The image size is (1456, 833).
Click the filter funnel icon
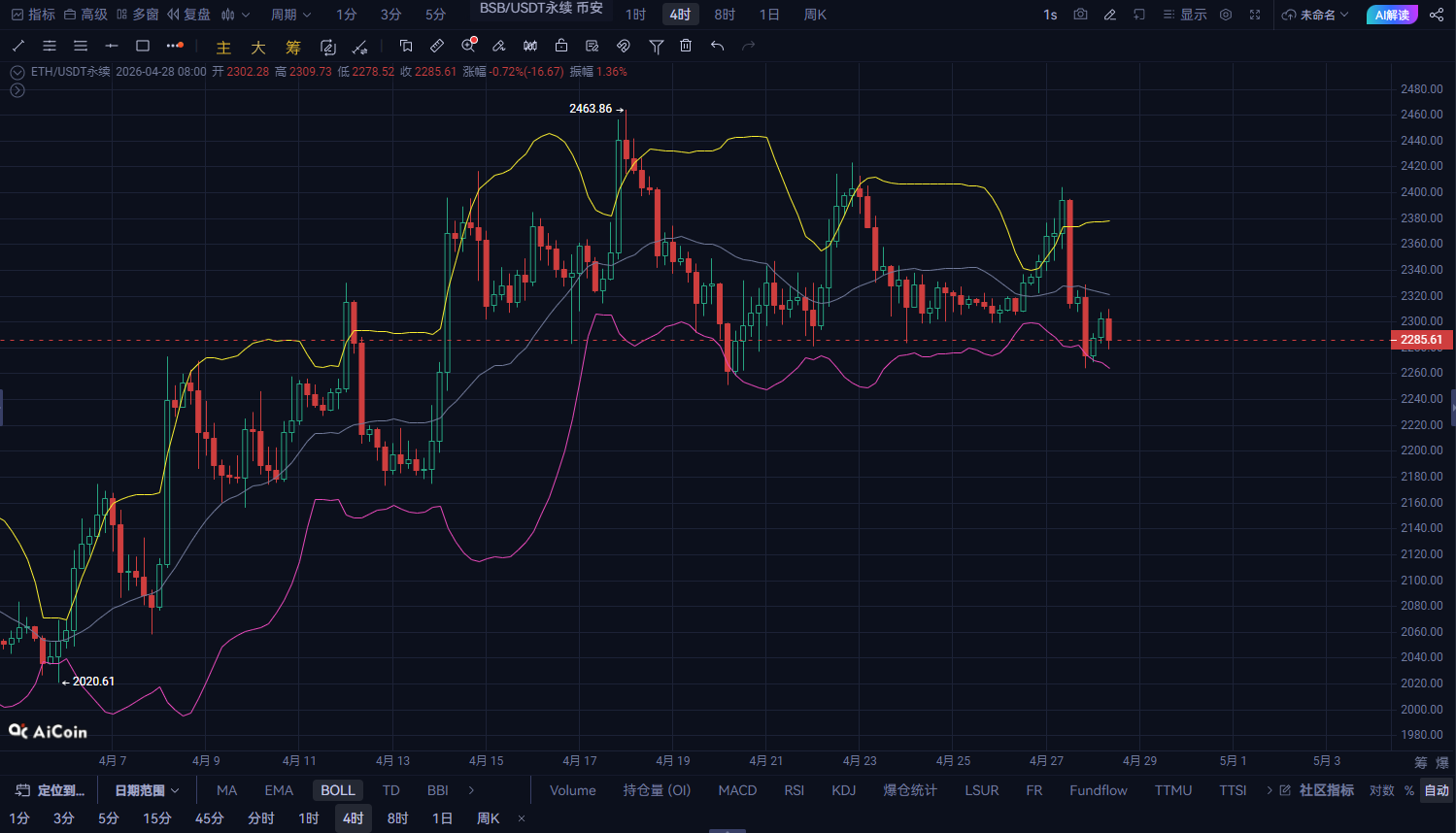click(x=656, y=46)
